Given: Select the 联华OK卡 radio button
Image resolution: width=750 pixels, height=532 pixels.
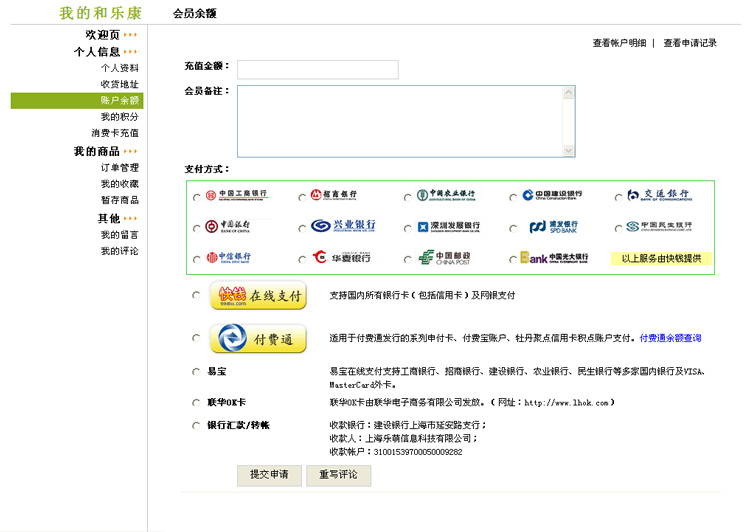Looking at the screenshot, I should point(196,403).
